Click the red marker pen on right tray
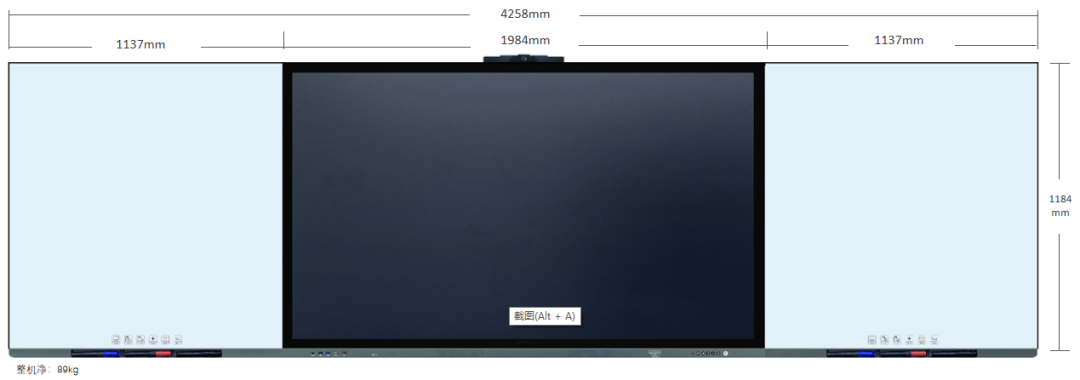This screenshot has width=1080, height=380. pyautogui.click(x=904, y=354)
